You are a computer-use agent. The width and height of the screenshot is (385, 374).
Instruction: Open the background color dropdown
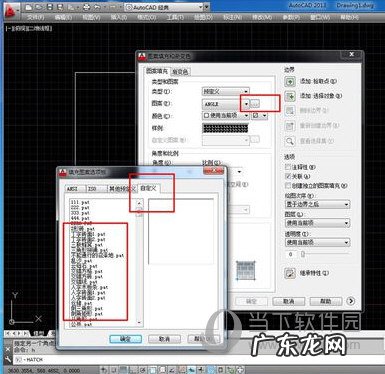tap(259, 115)
